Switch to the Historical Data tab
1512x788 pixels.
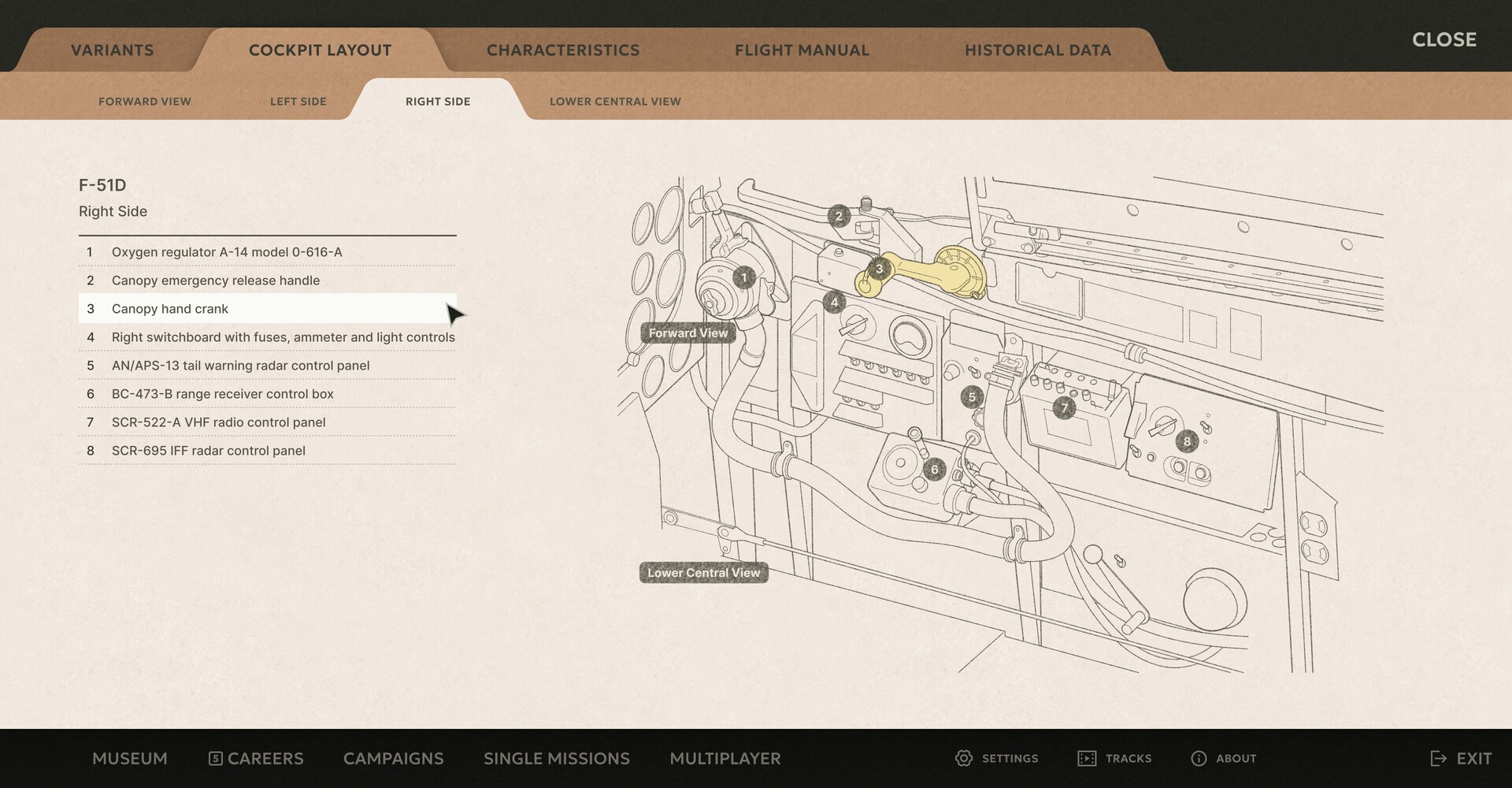pyautogui.click(x=1038, y=50)
